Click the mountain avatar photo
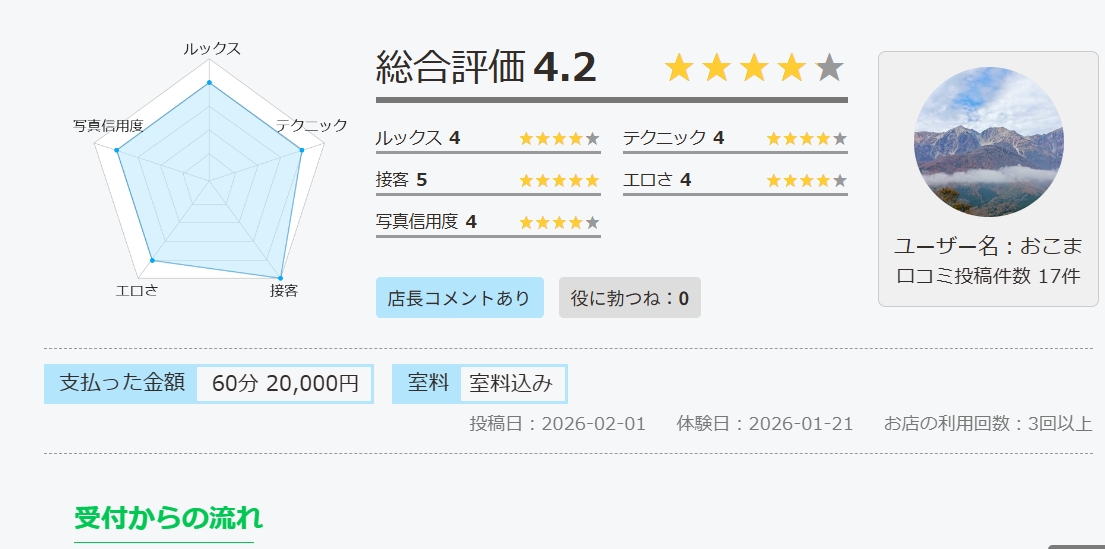 [x=988, y=142]
